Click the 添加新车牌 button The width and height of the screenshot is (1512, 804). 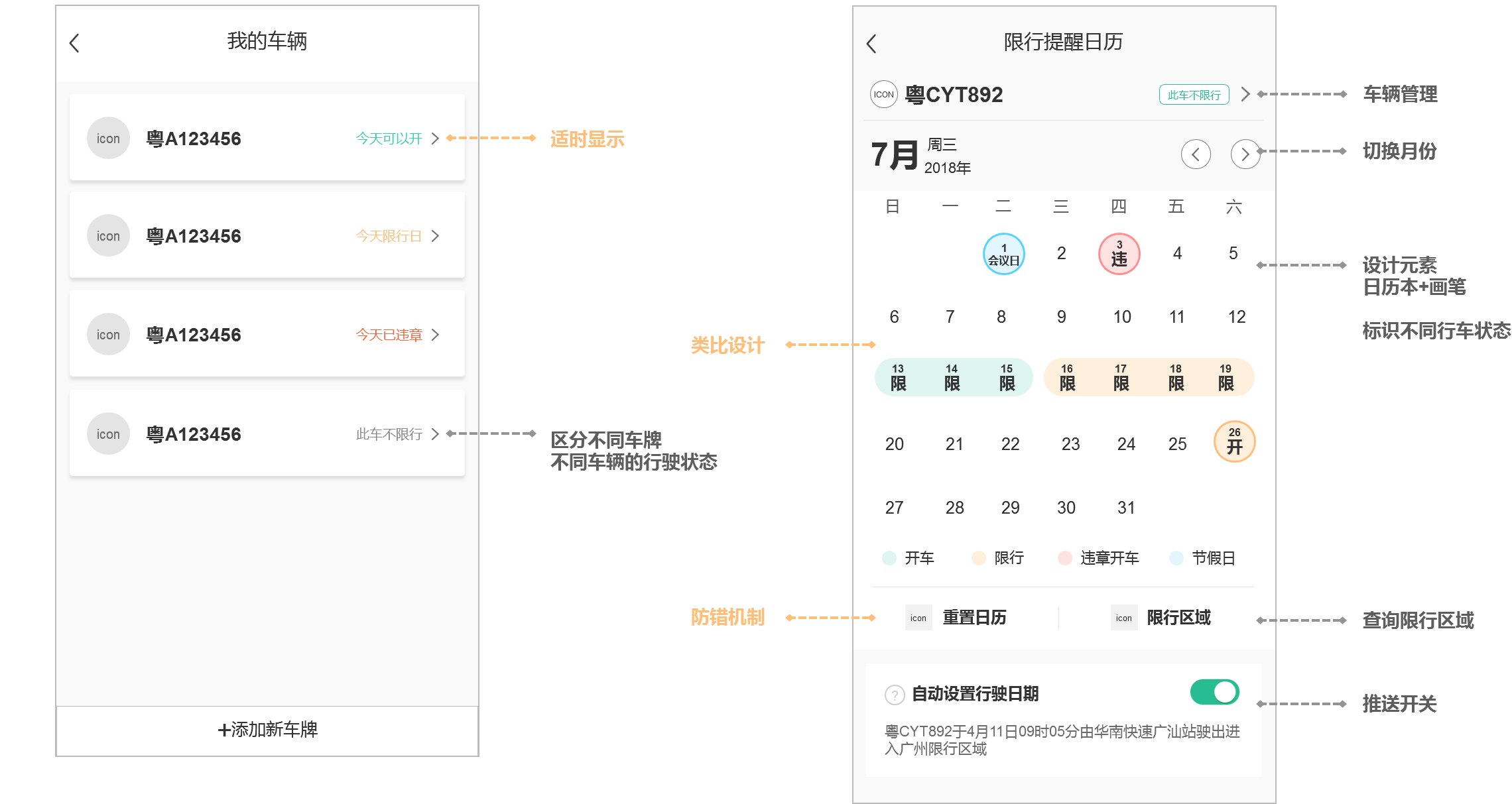click(267, 730)
